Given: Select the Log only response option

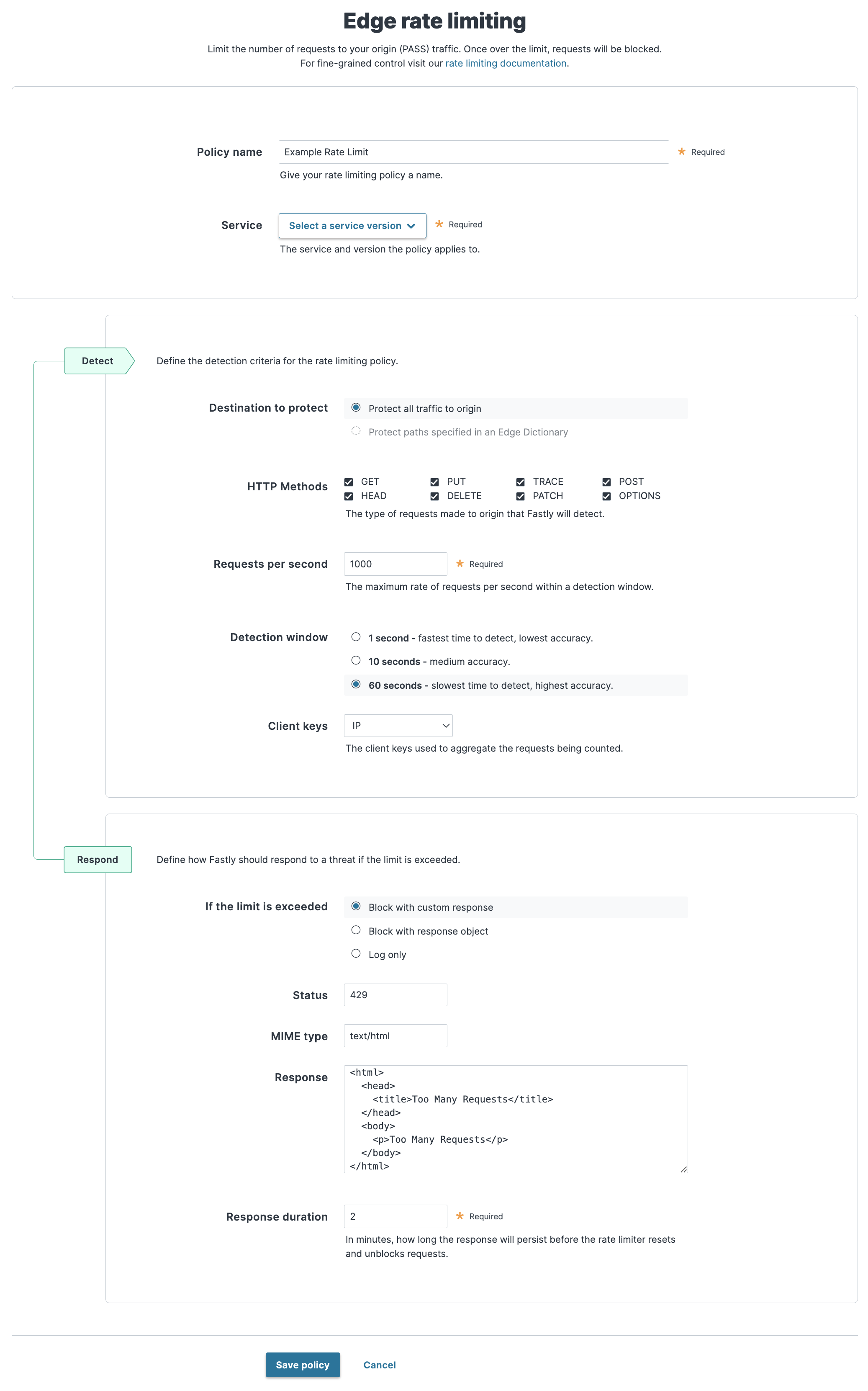Looking at the screenshot, I should 356,953.
